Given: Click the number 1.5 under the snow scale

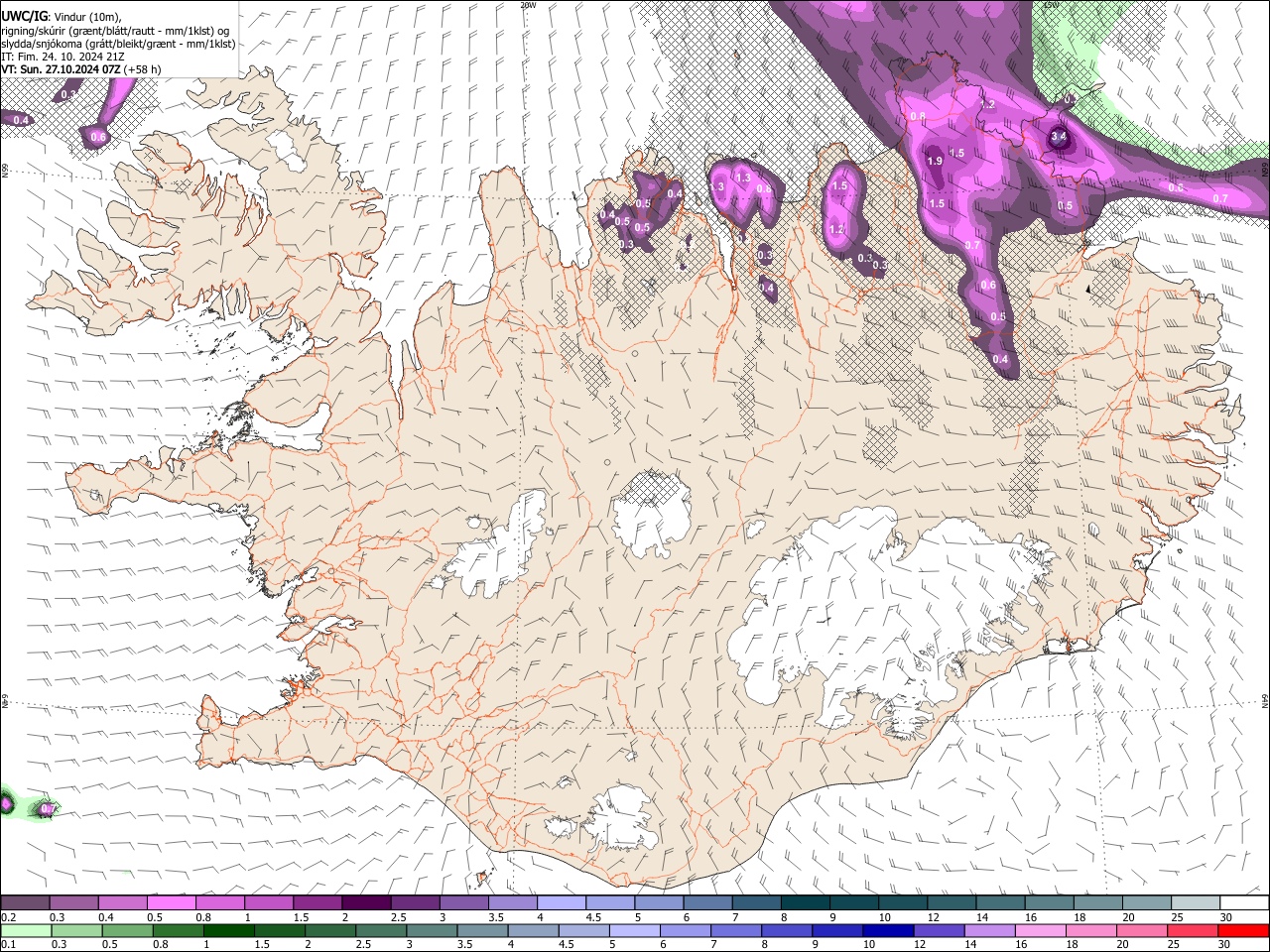Looking at the screenshot, I should [x=300, y=917].
